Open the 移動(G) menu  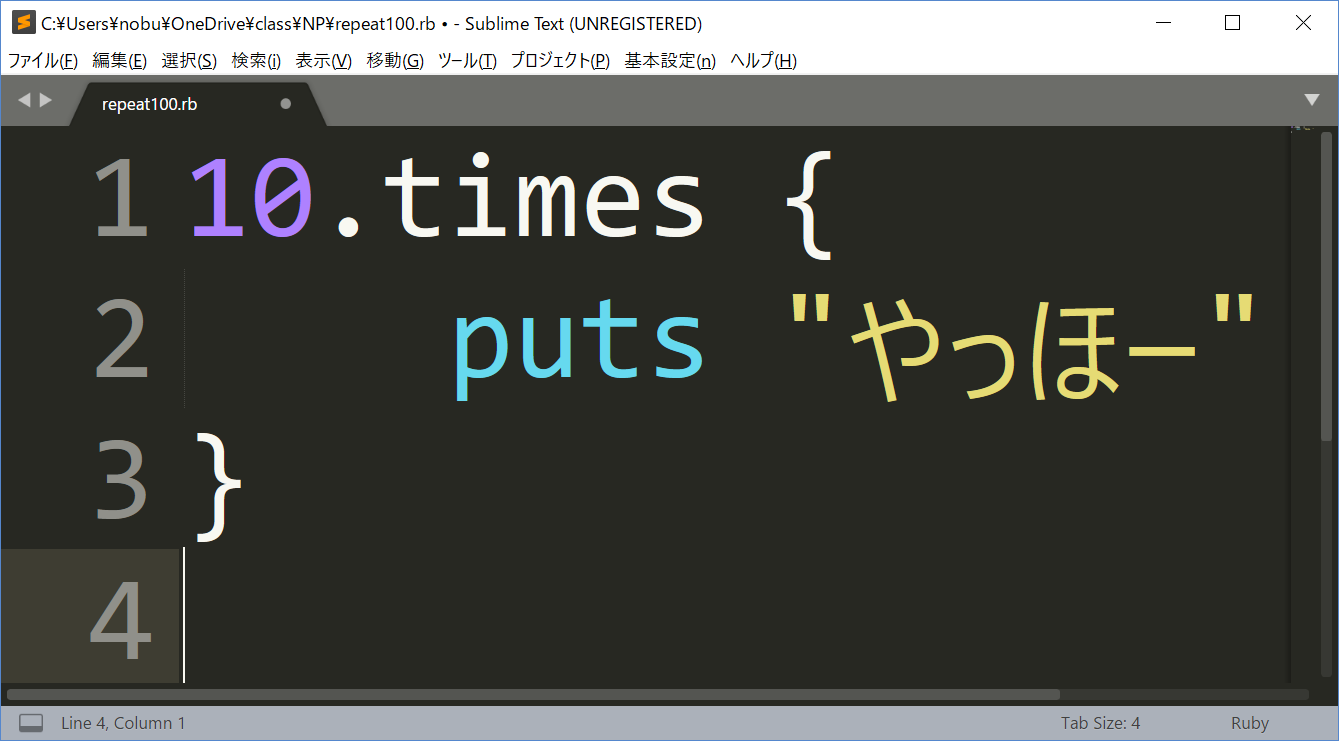(x=395, y=61)
